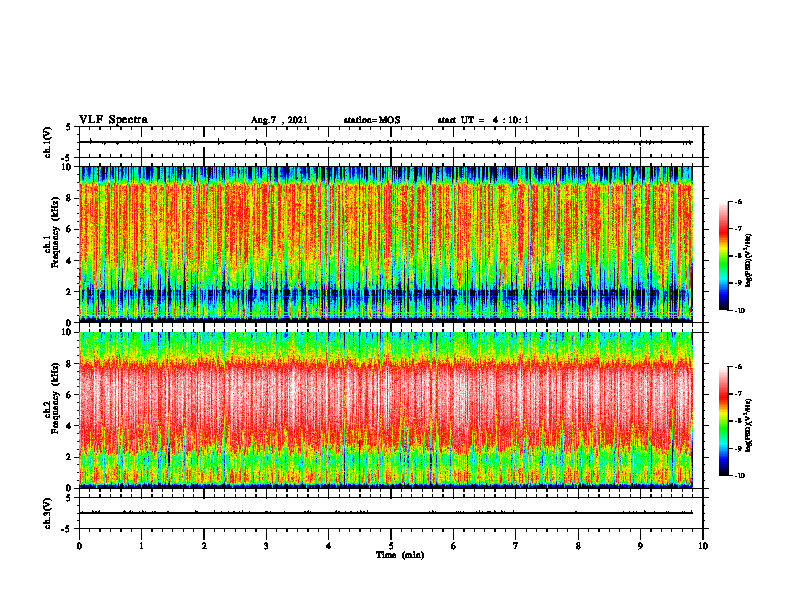Click the "3" tick on time axis

pos(266,546)
